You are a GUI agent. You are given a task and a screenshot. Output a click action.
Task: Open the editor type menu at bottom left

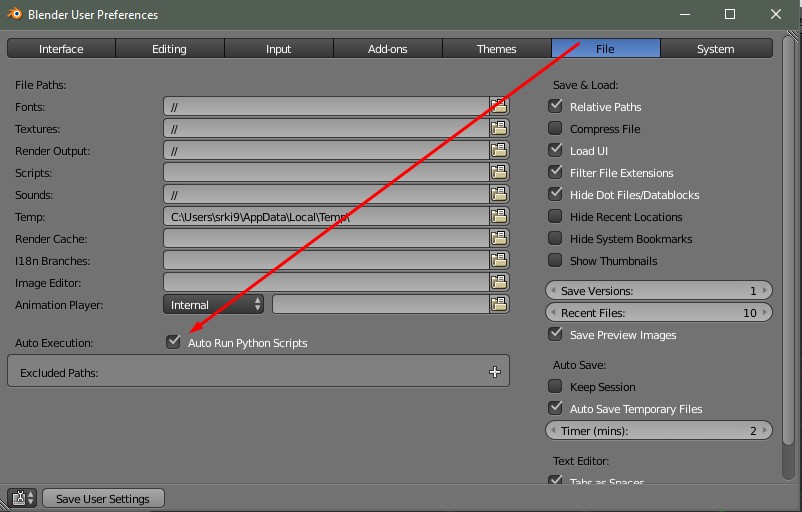(22, 498)
